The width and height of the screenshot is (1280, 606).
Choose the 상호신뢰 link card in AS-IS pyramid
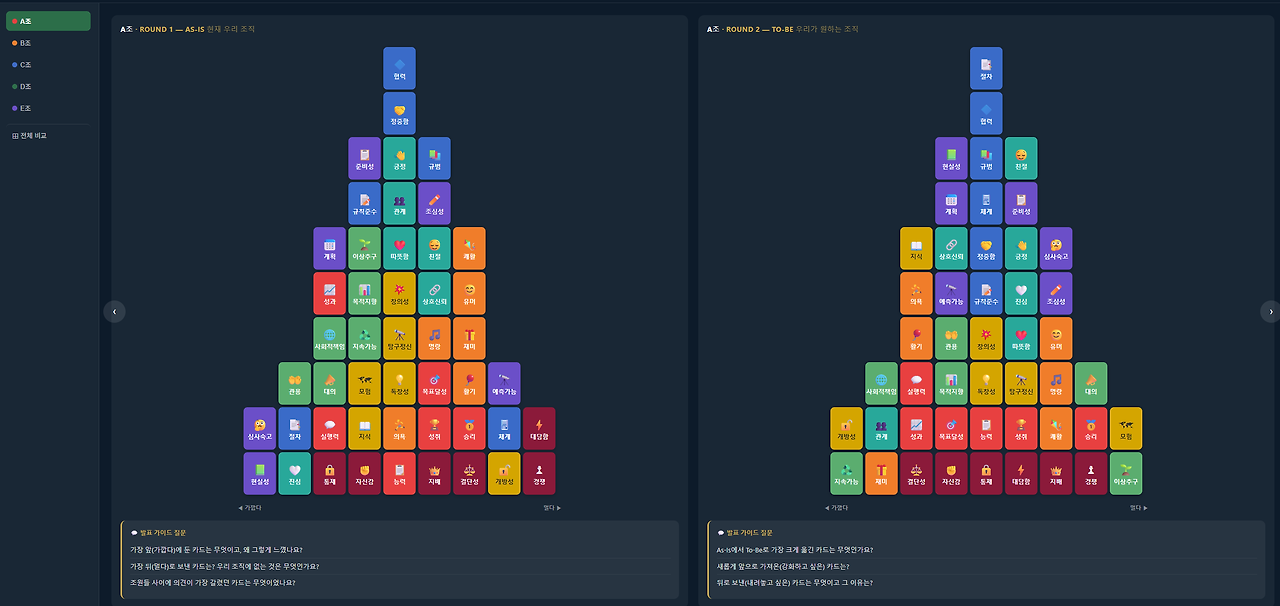[434, 293]
